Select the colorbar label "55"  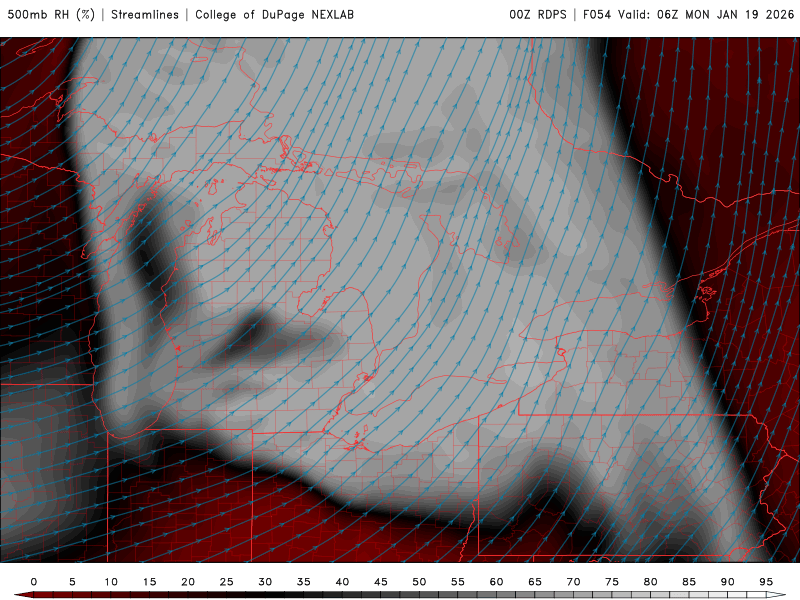(x=458, y=582)
